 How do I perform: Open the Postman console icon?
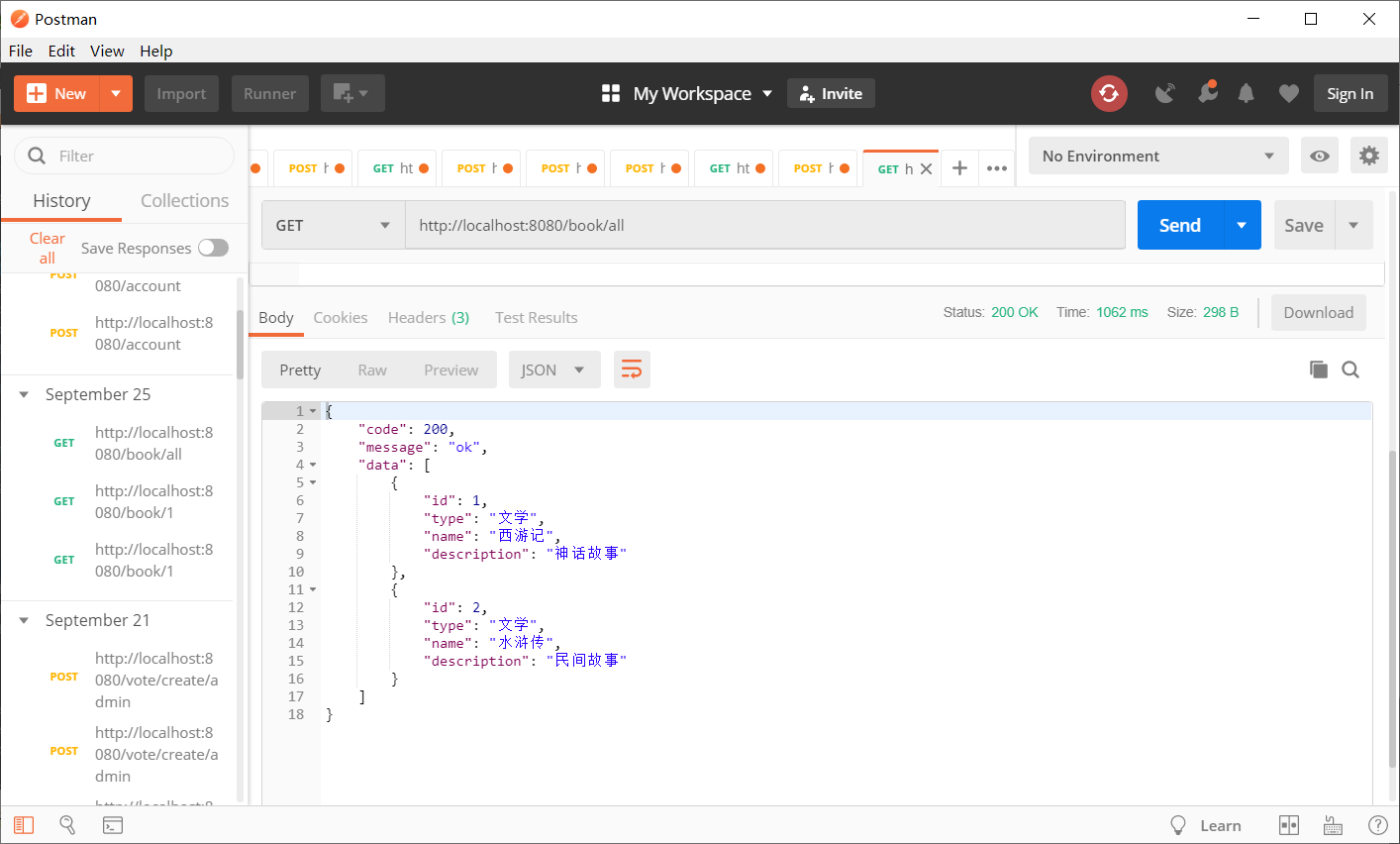point(113,825)
